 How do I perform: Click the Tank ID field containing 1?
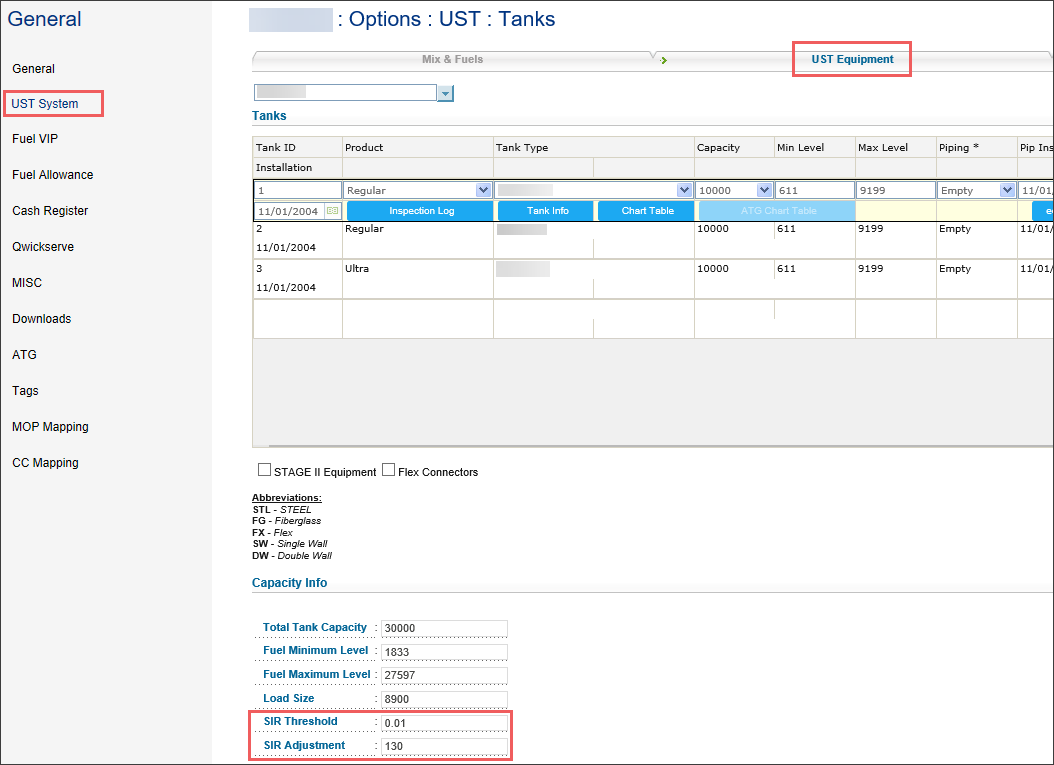click(298, 190)
